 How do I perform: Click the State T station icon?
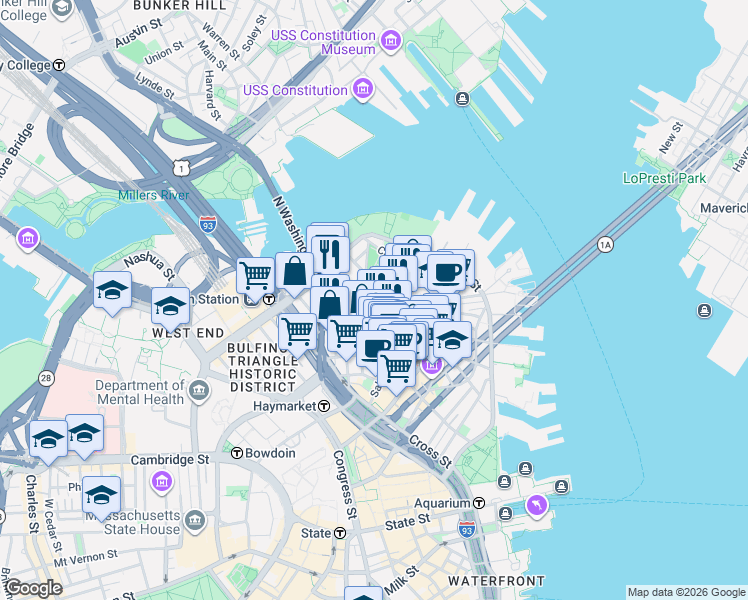click(340, 533)
